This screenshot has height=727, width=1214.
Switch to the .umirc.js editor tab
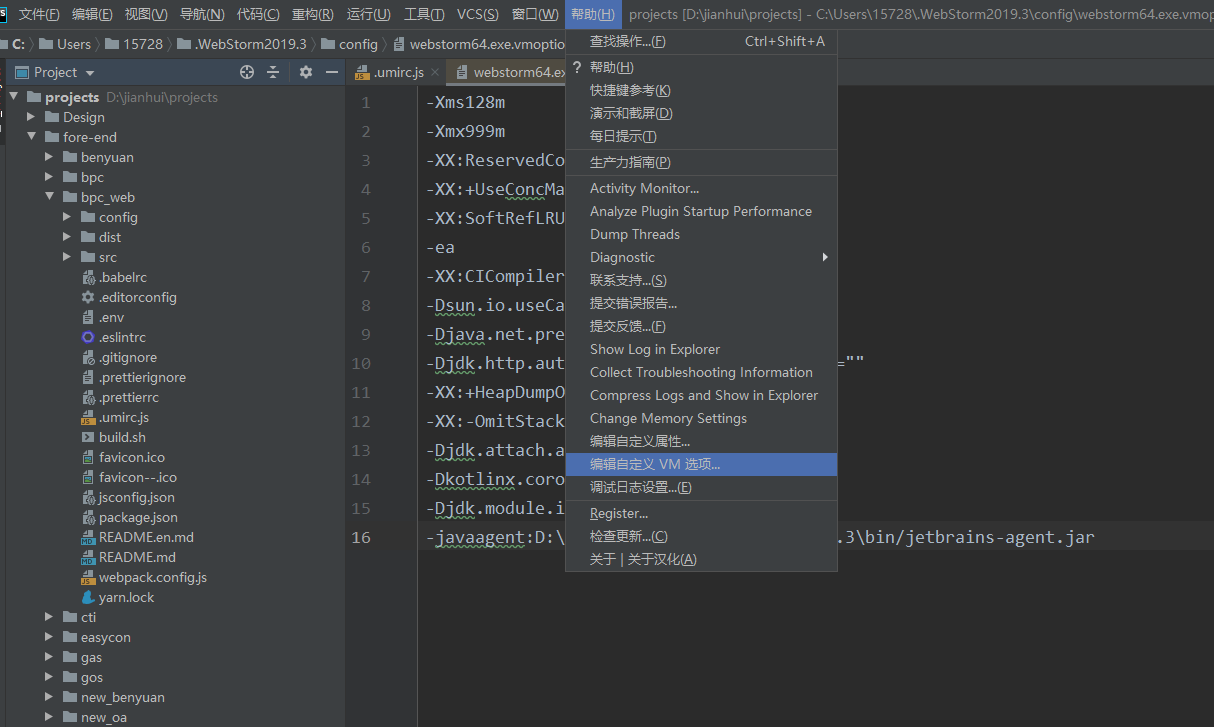(395, 72)
